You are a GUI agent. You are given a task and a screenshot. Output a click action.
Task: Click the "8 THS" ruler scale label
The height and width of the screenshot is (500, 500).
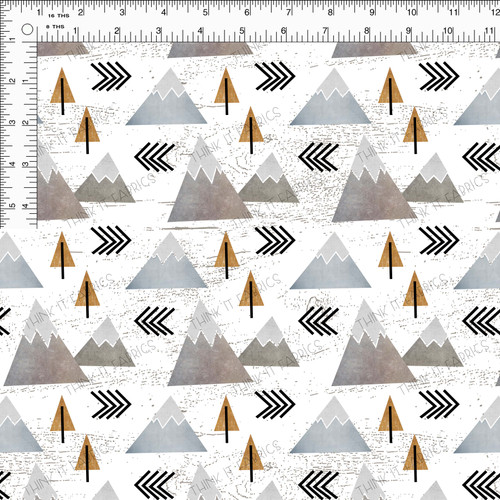[55, 27]
